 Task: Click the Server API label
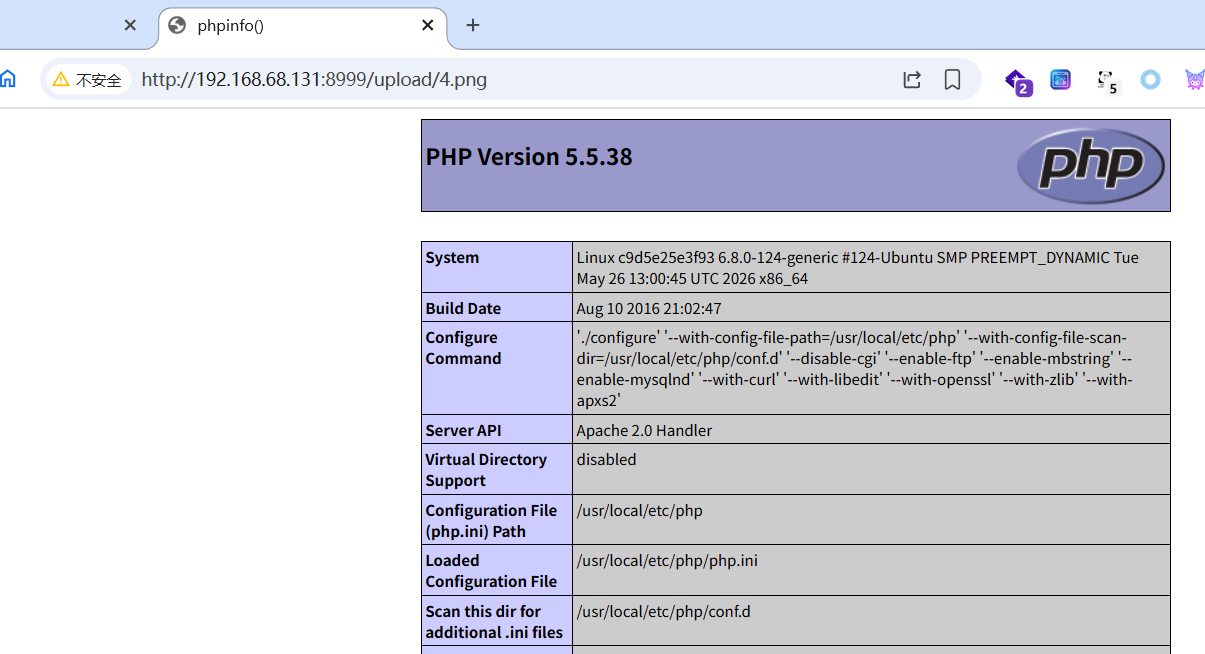tap(463, 431)
